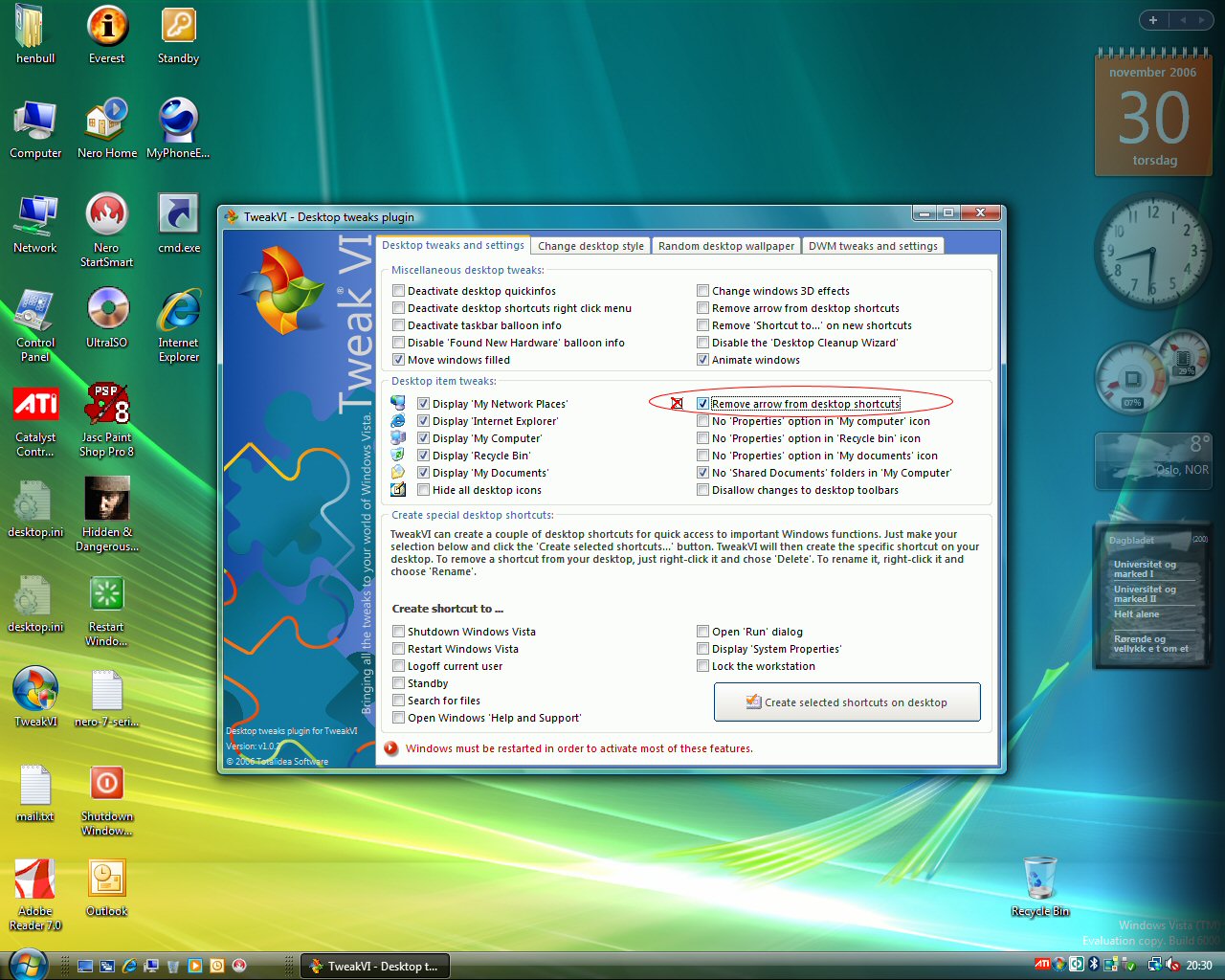Click the taskbar clock showing 20:30
Screen dimensions: 1225x980
(1199, 966)
